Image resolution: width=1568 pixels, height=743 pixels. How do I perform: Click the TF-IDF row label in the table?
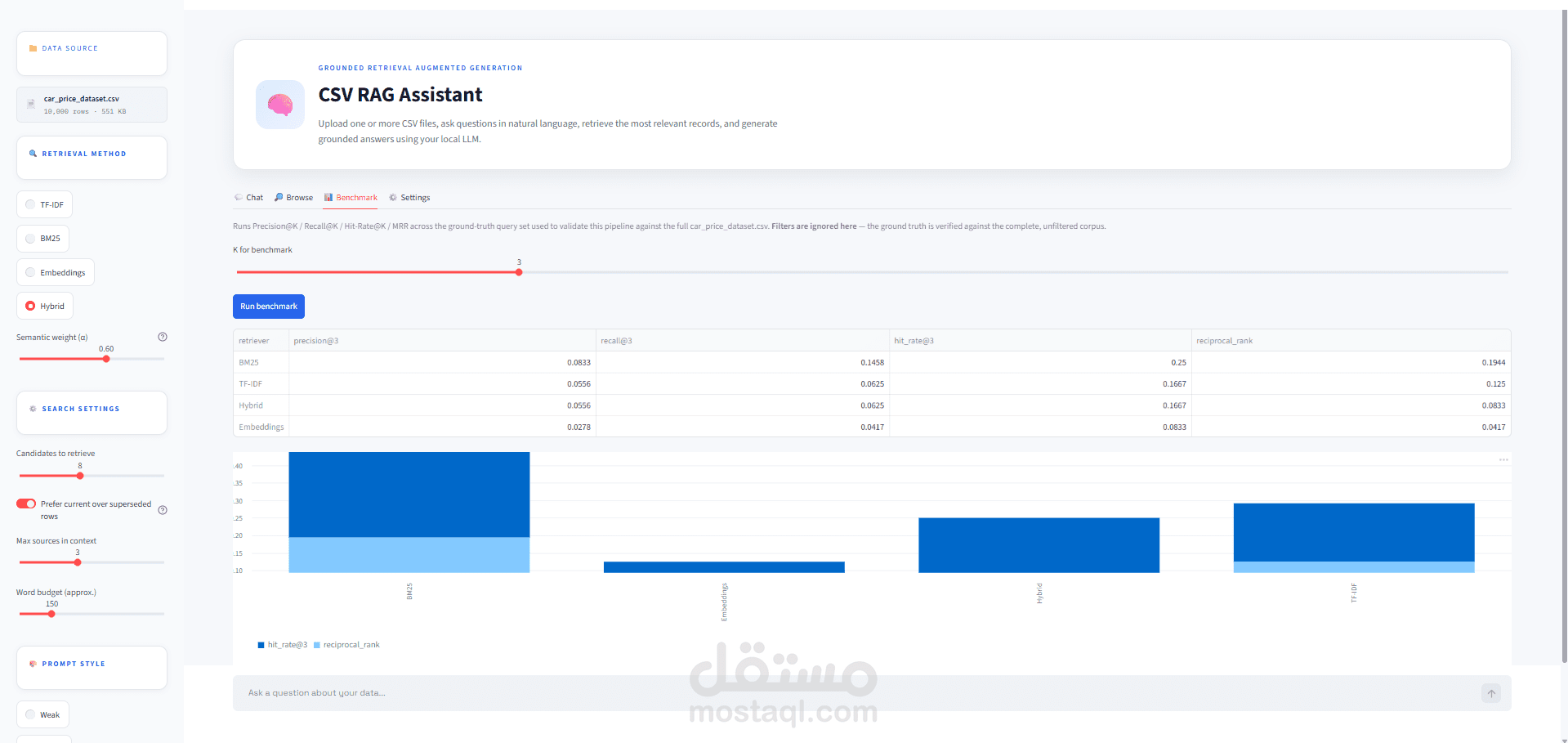(x=251, y=384)
